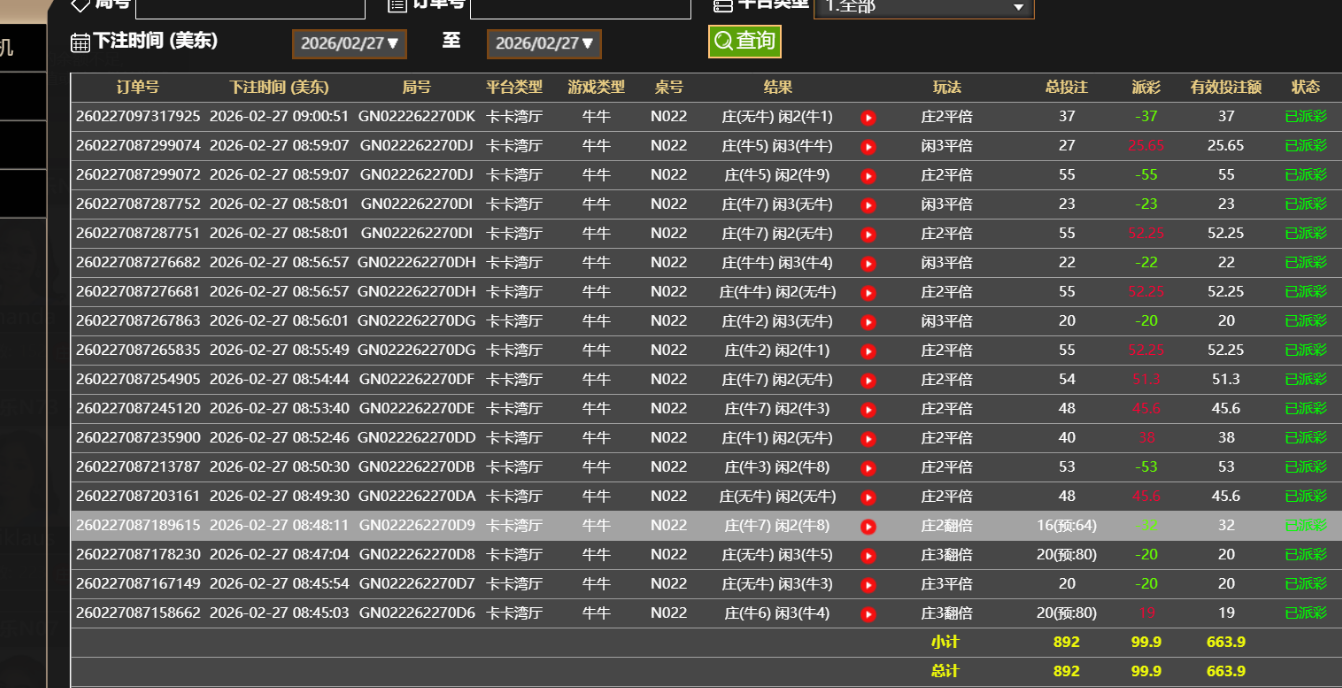Open the start date 2026/02/27 picker
The image size is (1342, 688).
click(x=349, y=44)
